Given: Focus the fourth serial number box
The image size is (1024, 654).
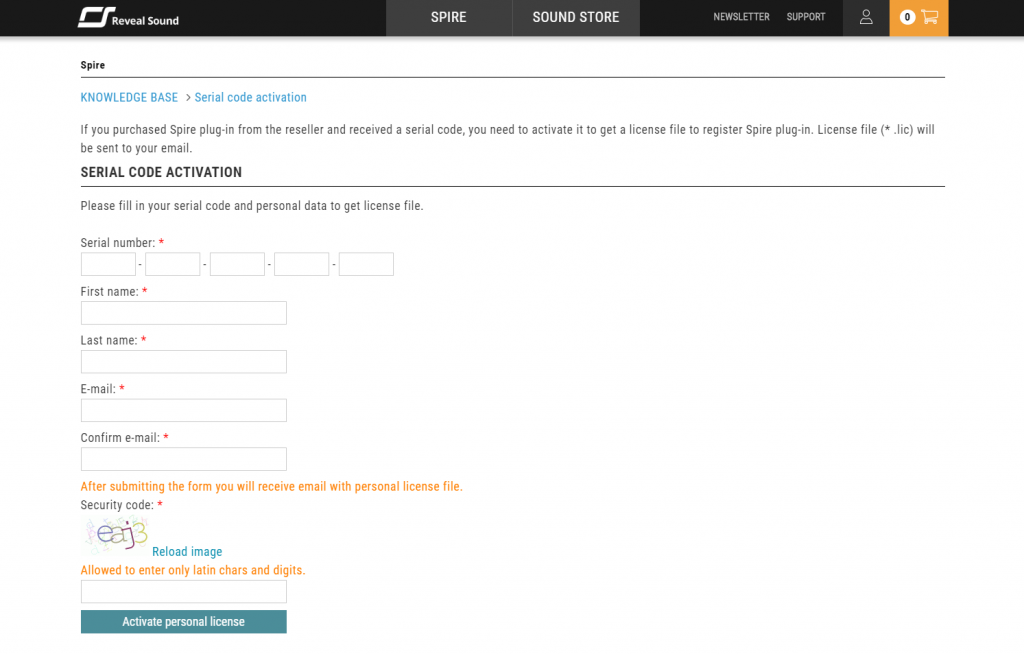Looking at the screenshot, I should coord(302,264).
